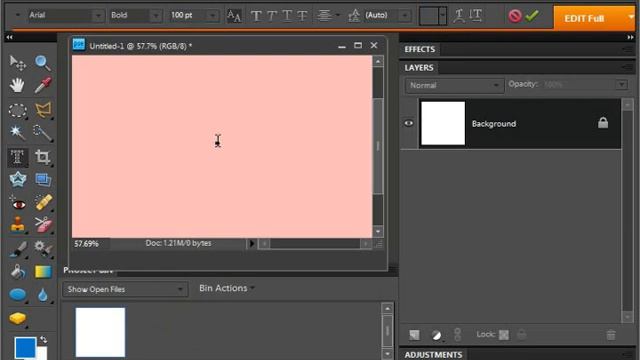
Task: Open the (Auto) leading dropdown
Action: coord(405,16)
